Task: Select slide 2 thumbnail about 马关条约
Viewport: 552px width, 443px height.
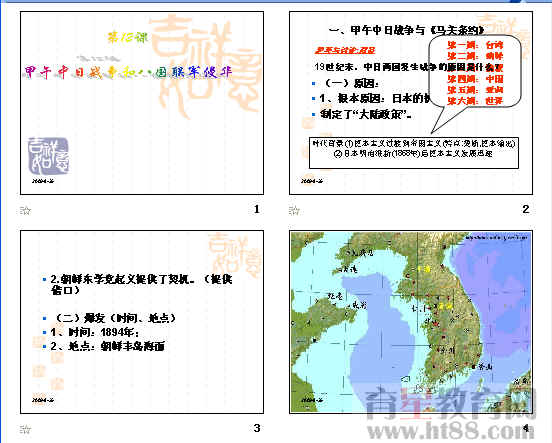Action: pyautogui.click(x=411, y=103)
